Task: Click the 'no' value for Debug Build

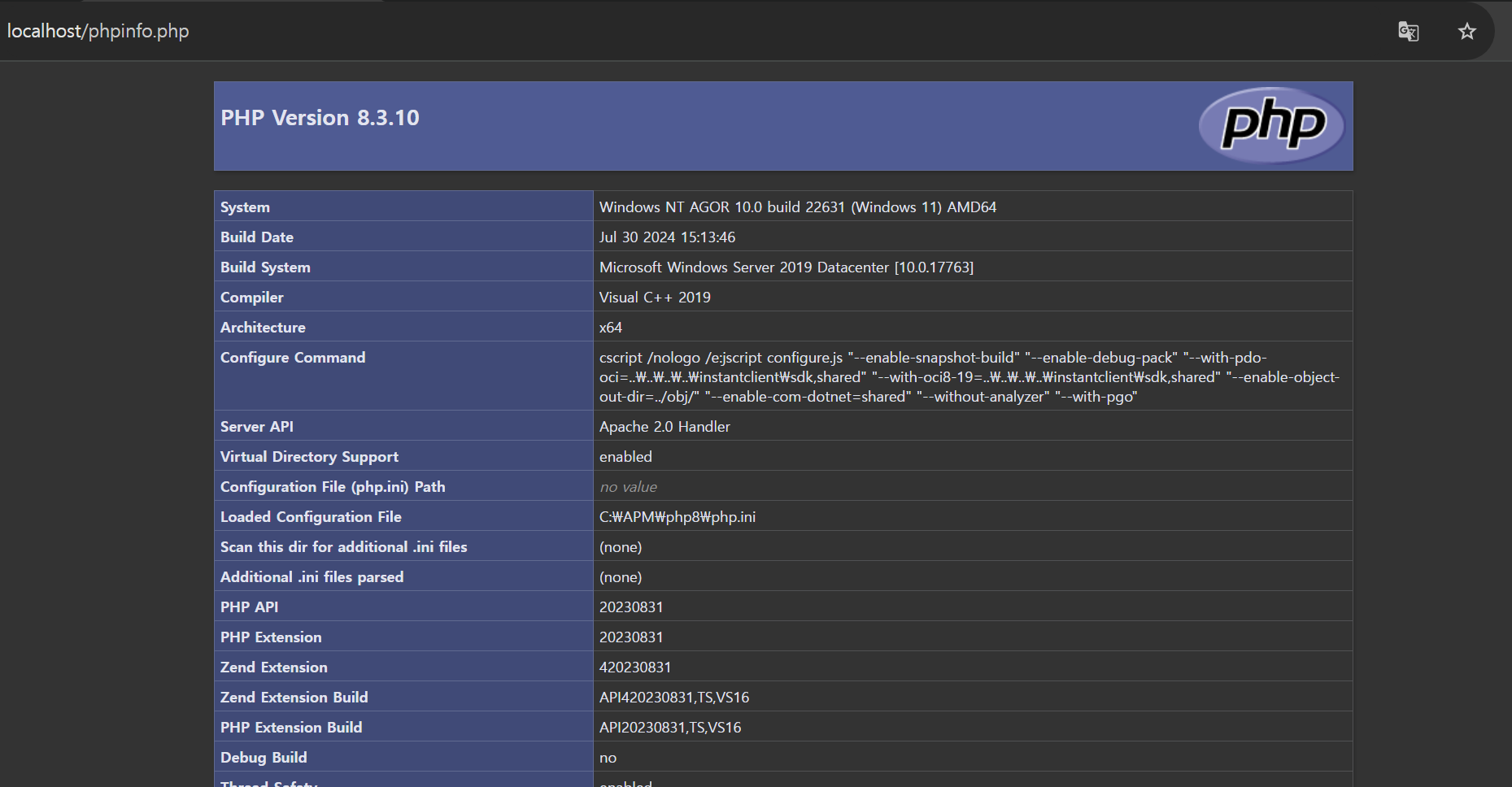Action: pos(608,758)
